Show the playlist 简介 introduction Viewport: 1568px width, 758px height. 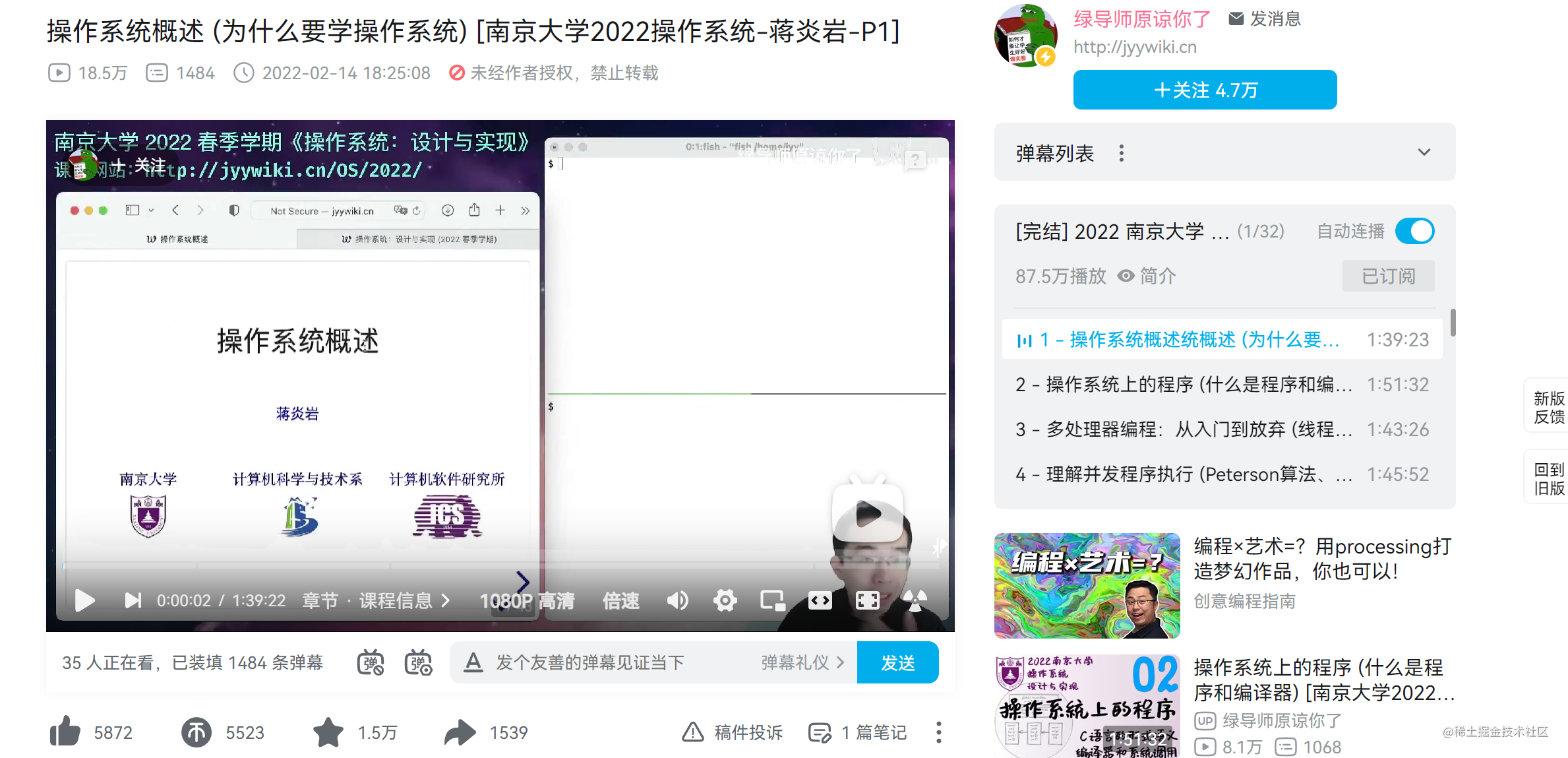tap(1159, 276)
